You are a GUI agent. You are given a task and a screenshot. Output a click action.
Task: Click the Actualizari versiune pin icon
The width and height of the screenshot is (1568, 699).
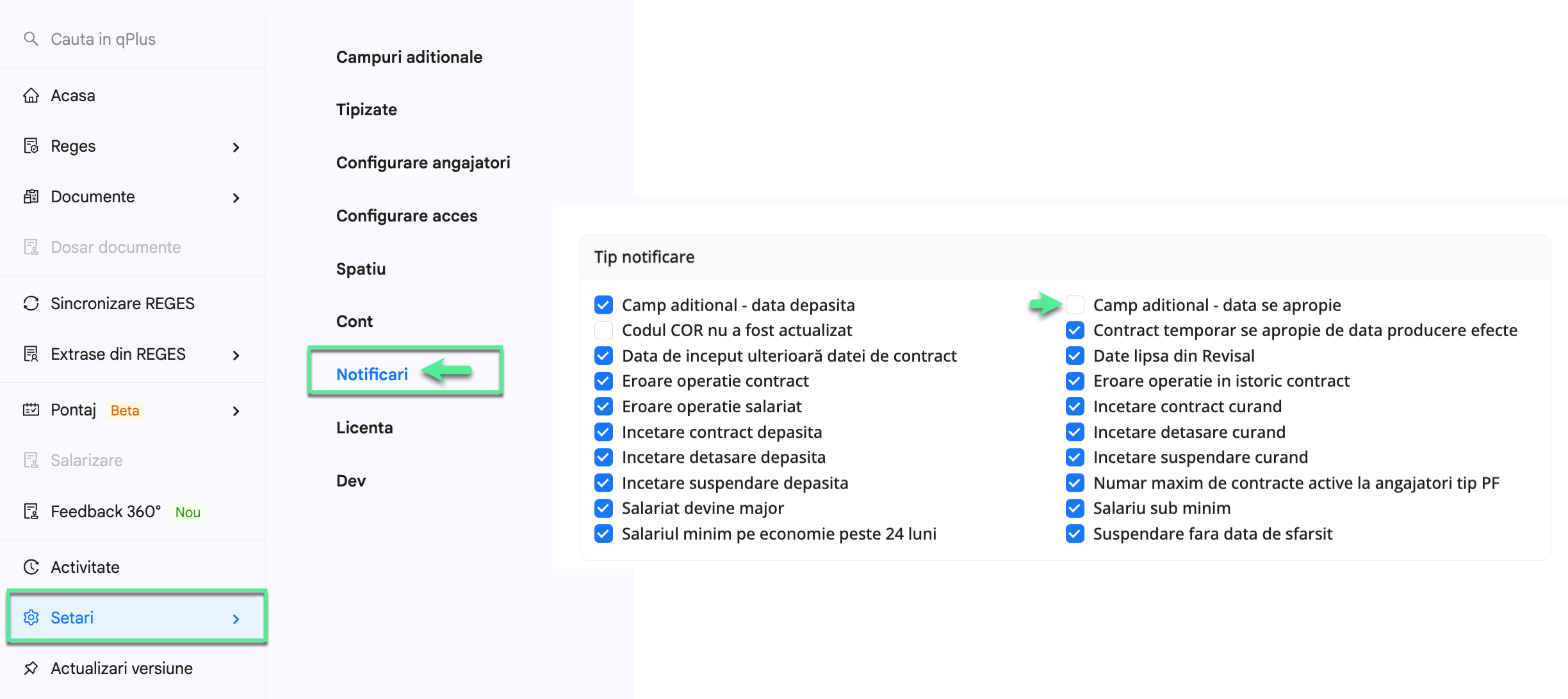31,668
